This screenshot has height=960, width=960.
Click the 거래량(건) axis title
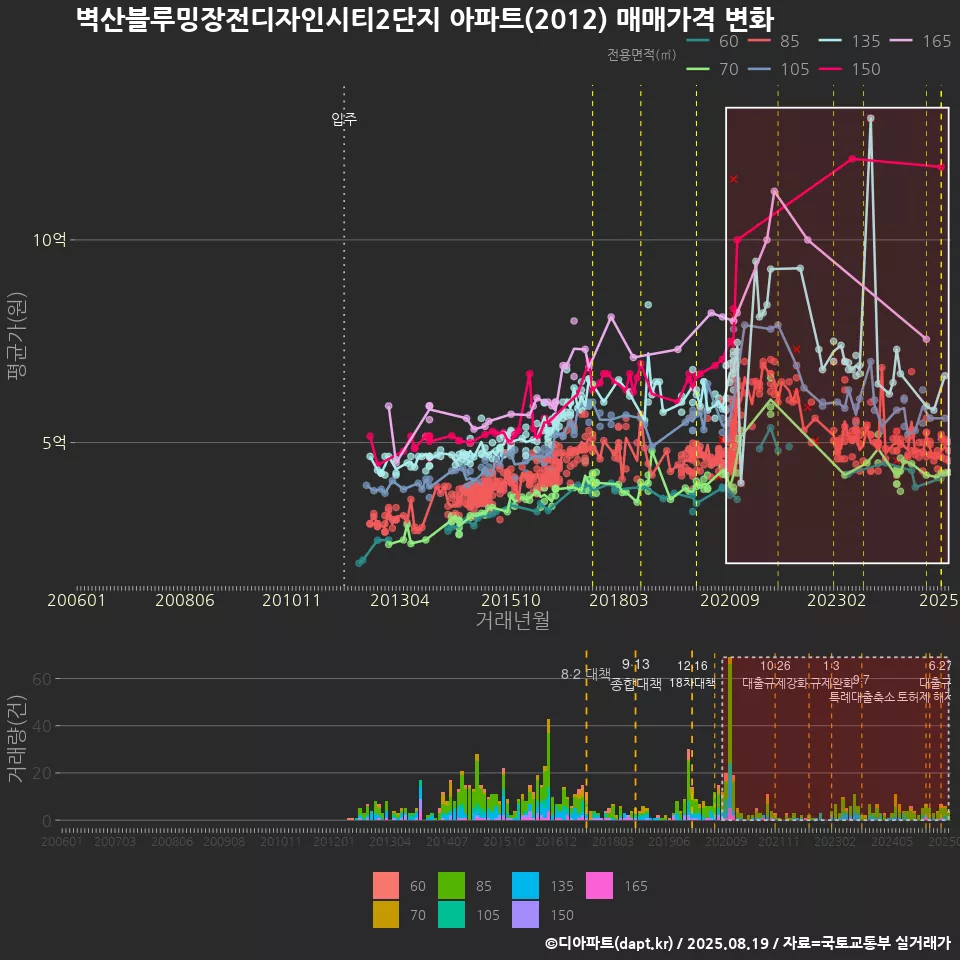pos(15,738)
